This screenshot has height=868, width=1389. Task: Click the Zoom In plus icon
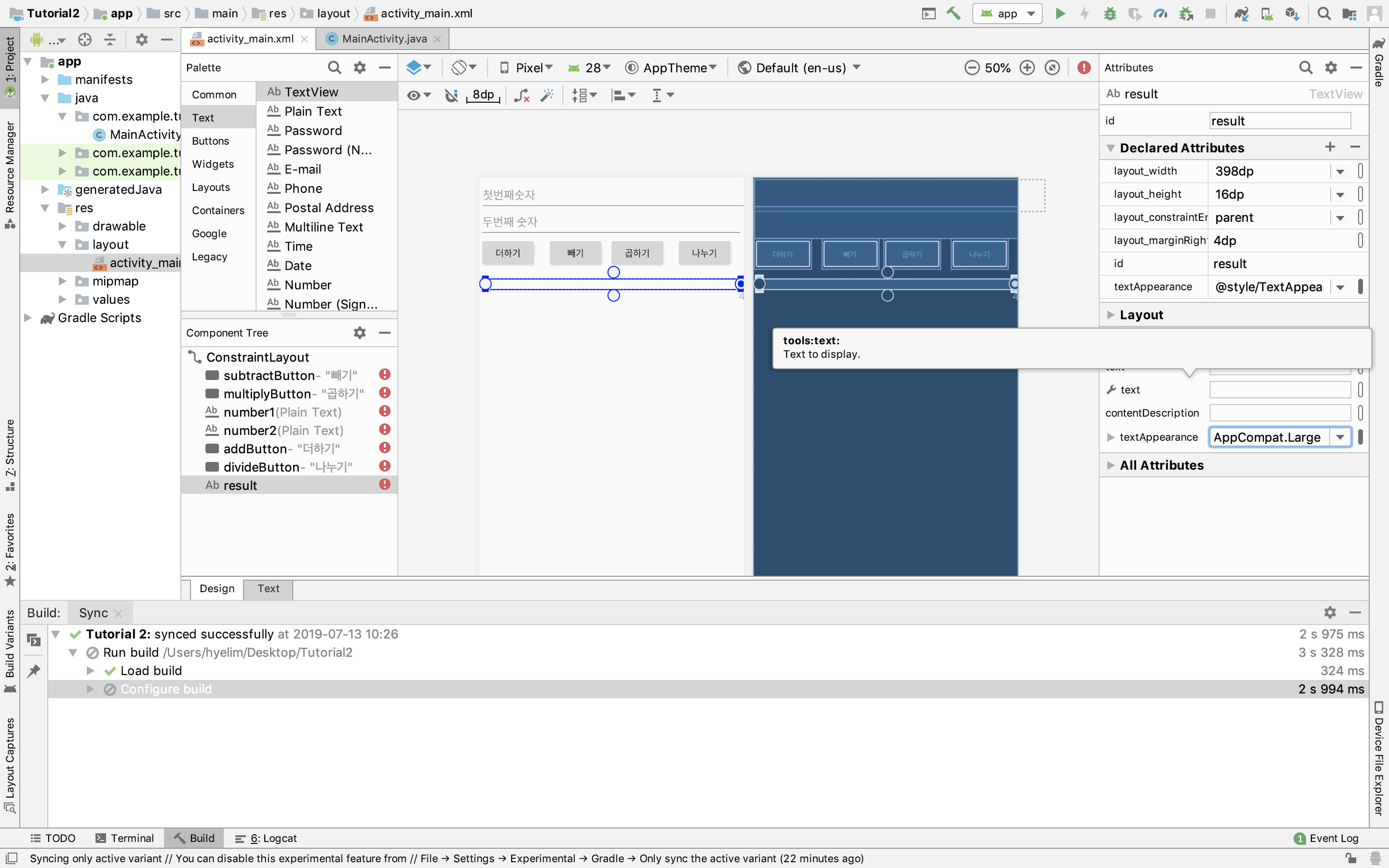point(1027,68)
